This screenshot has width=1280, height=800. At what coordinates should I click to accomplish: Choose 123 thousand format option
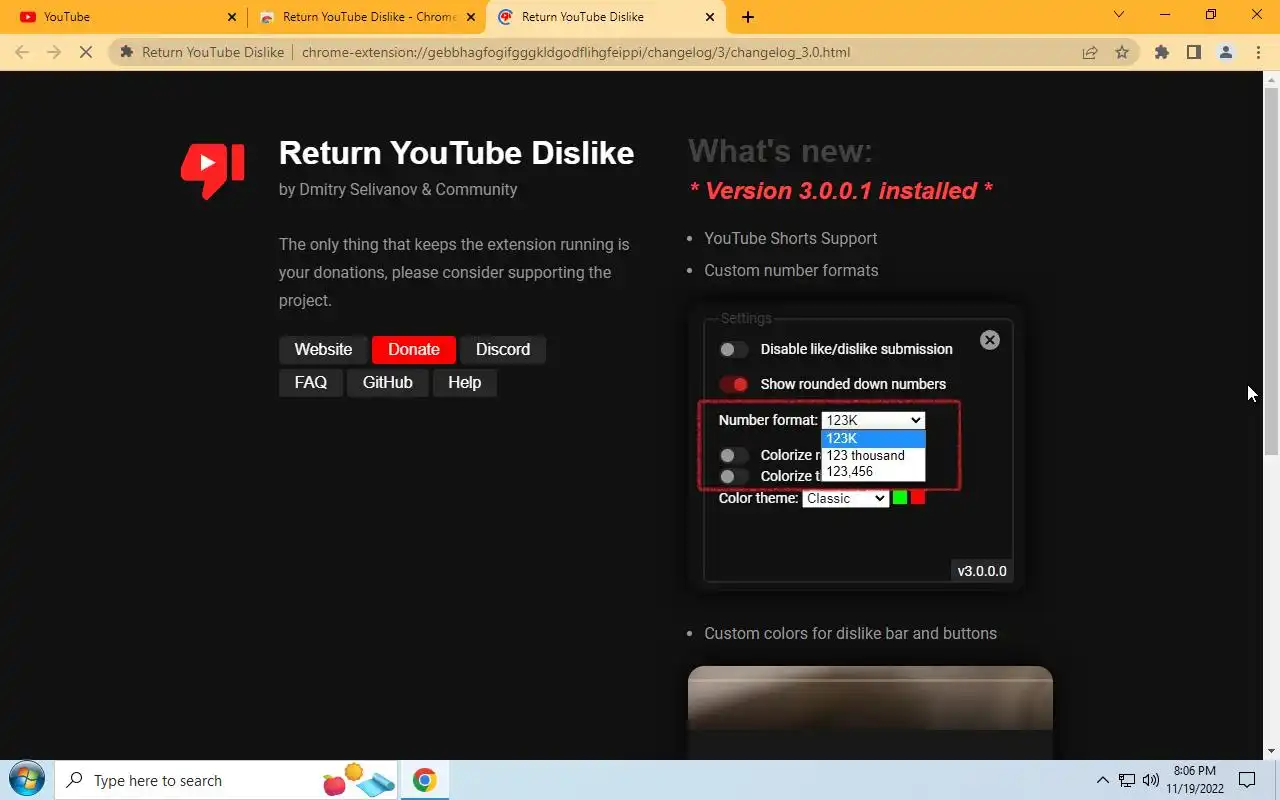(873, 455)
